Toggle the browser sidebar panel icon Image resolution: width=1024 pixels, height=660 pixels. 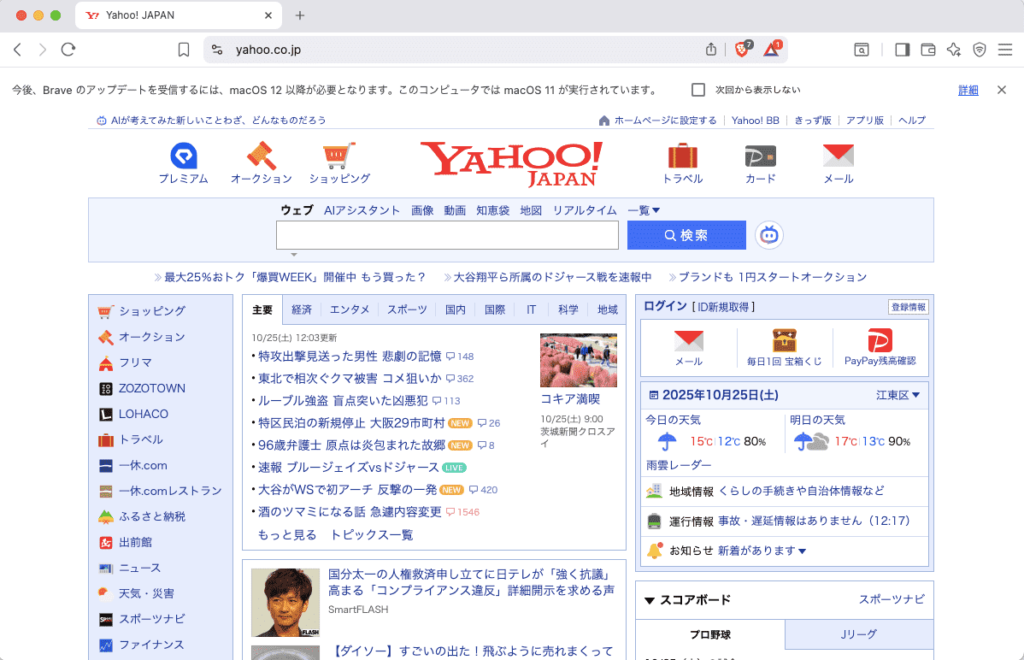(x=902, y=50)
